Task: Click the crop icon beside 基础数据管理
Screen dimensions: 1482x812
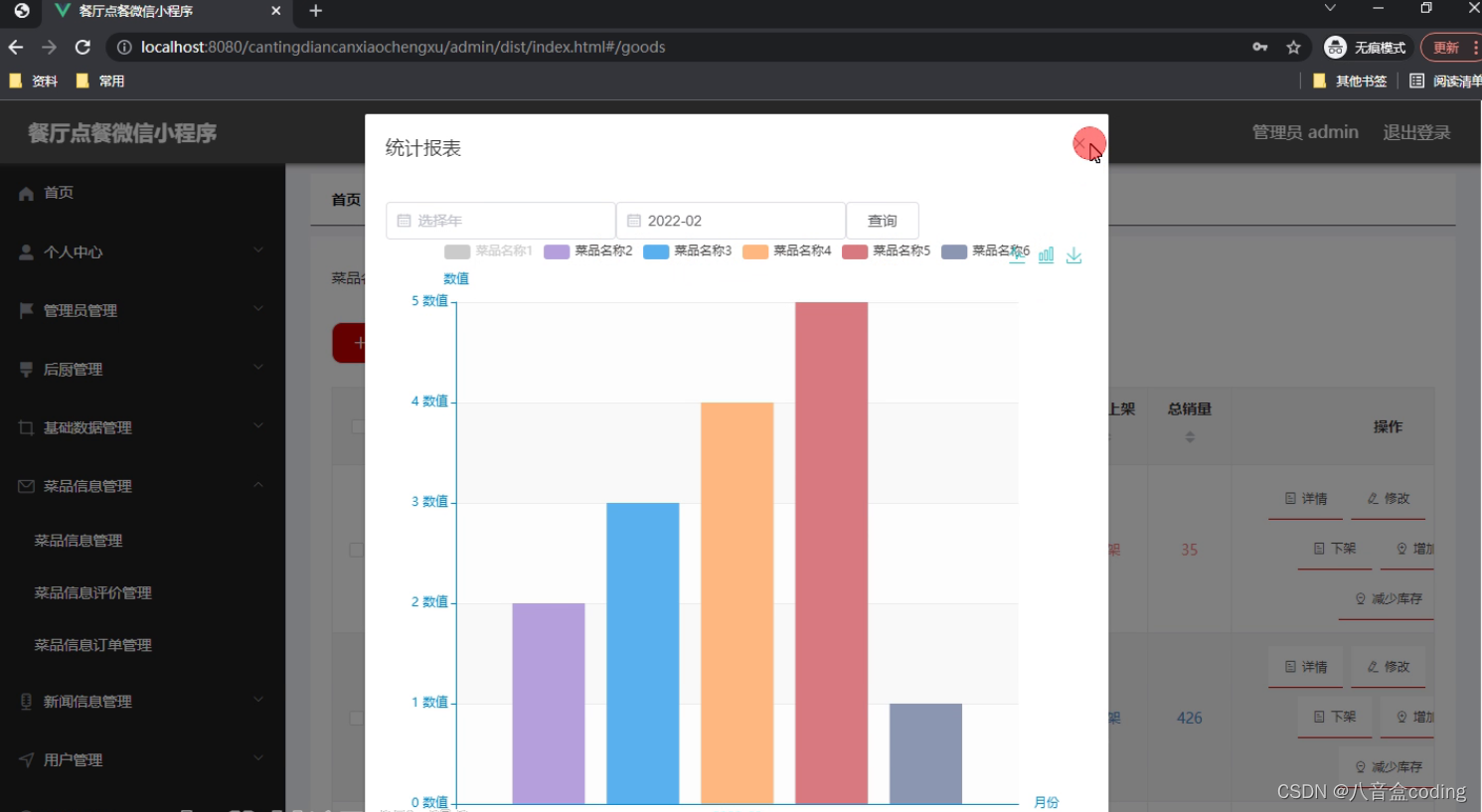Action: (x=26, y=428)
